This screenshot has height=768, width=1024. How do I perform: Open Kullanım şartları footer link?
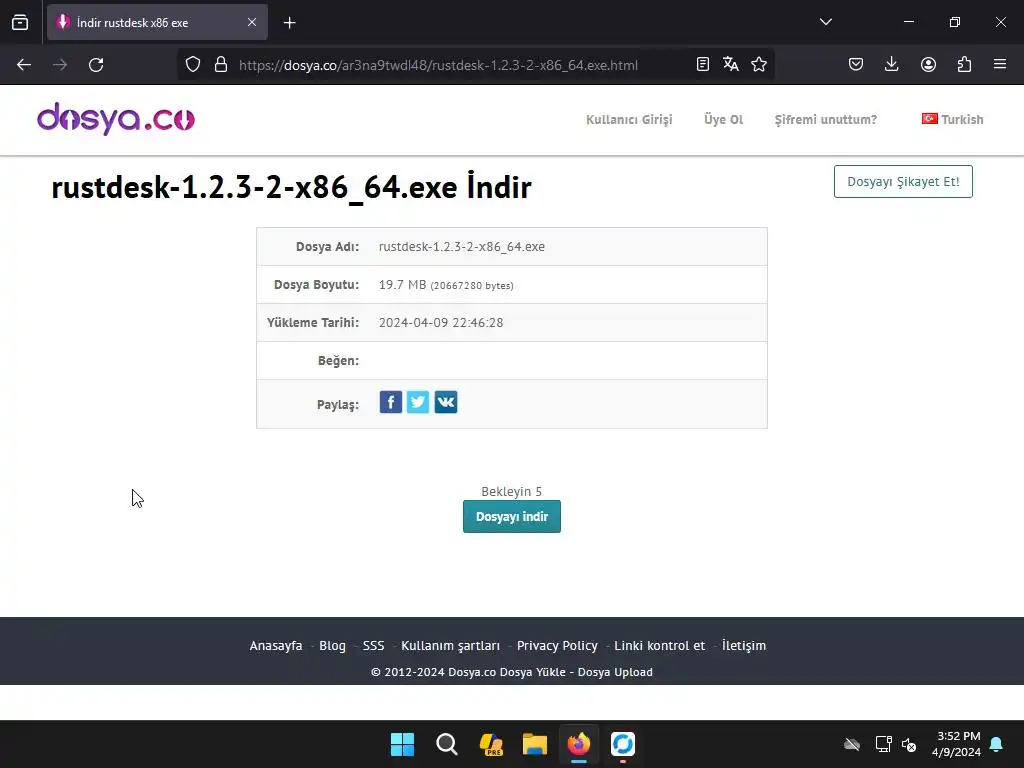451,645
